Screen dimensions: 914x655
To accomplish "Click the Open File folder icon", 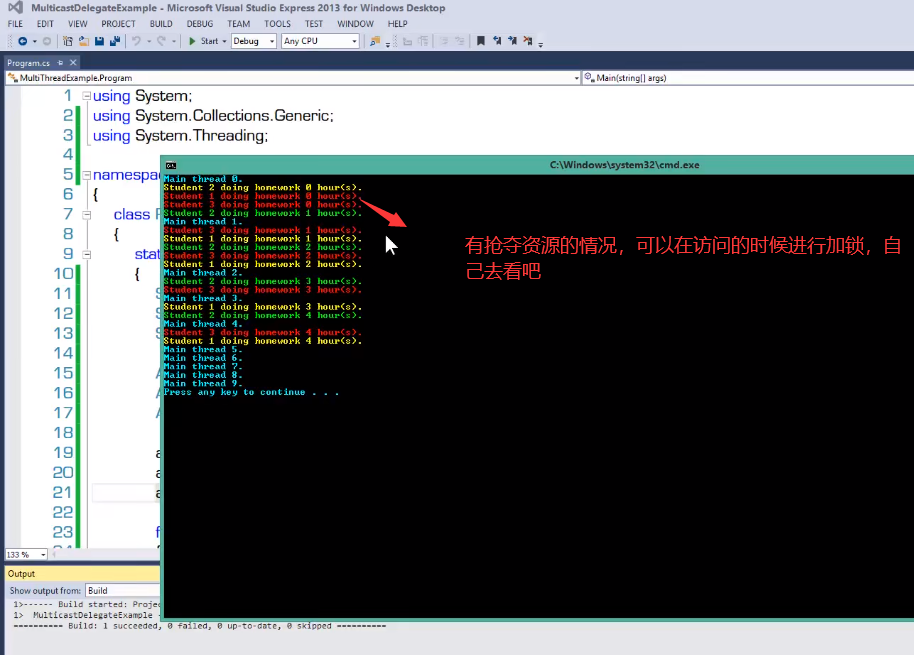I will pyautogui.click(x=84, y=41).
